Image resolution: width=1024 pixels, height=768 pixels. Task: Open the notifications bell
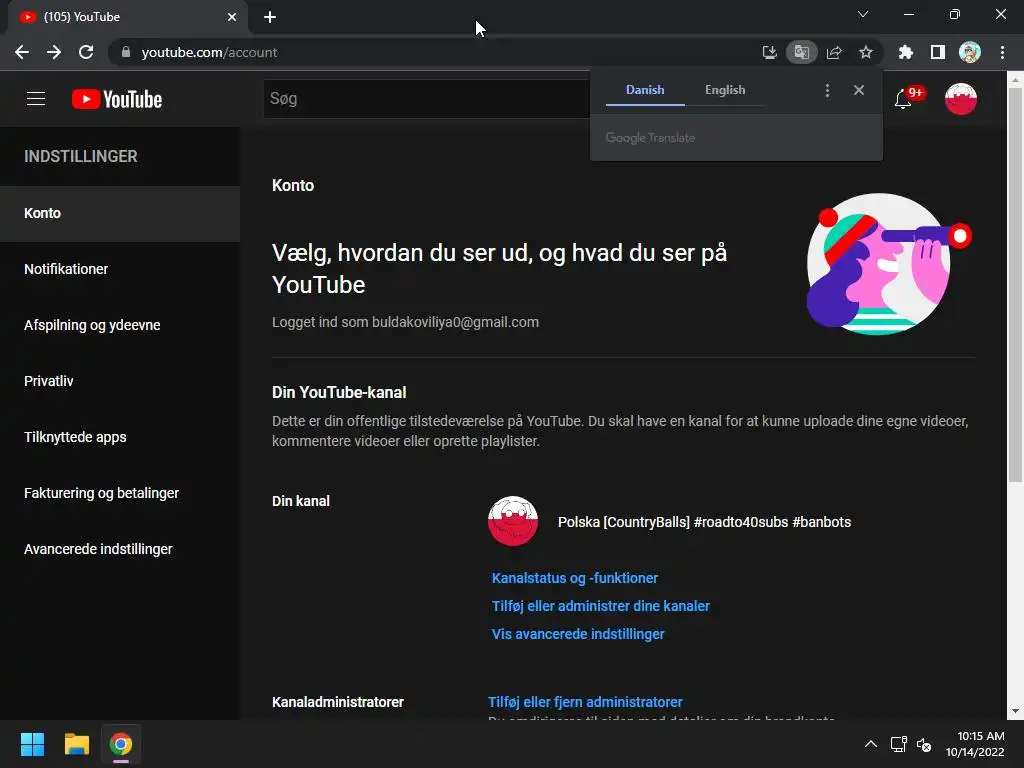pos(903,99)
